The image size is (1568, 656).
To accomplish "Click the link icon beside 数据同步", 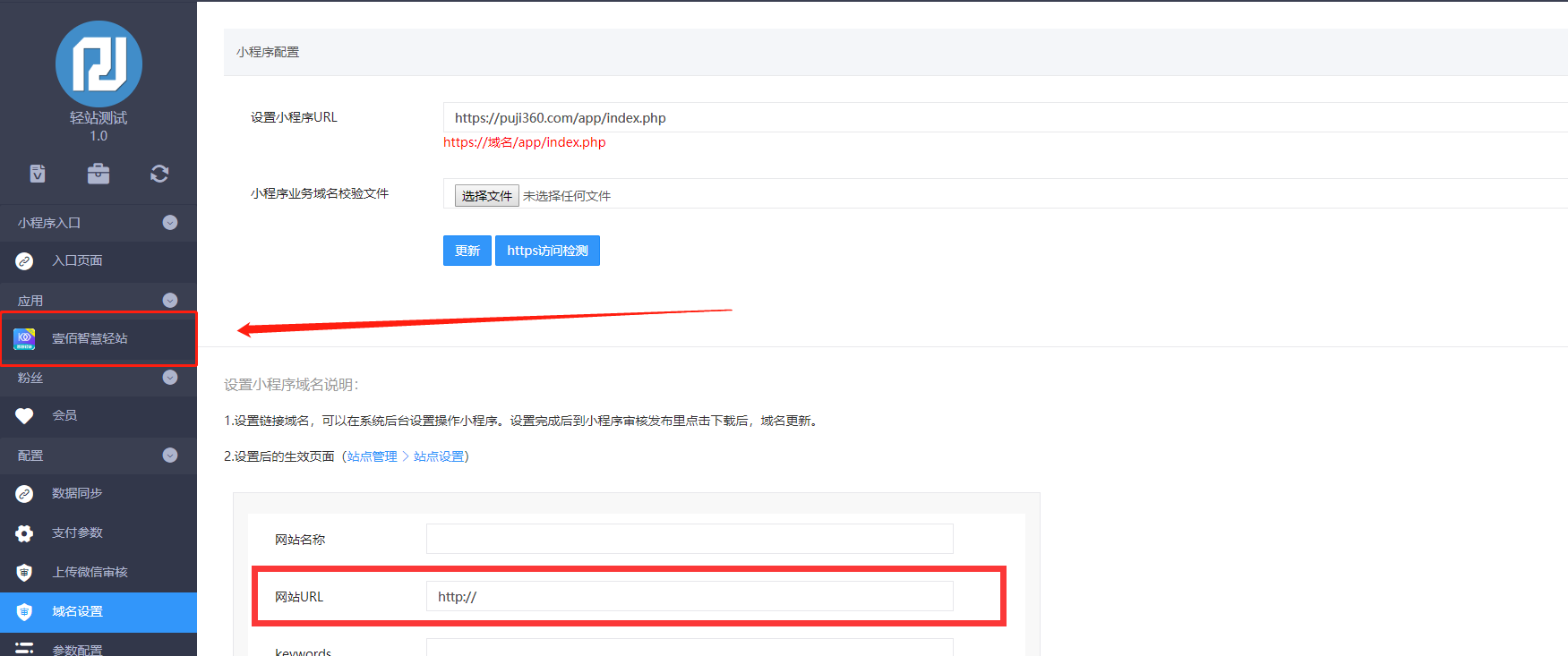I will 24,494.
